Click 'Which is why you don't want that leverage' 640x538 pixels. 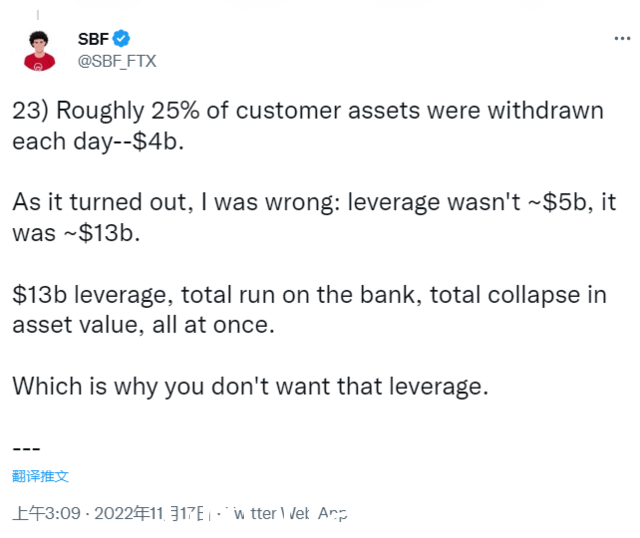250,387
